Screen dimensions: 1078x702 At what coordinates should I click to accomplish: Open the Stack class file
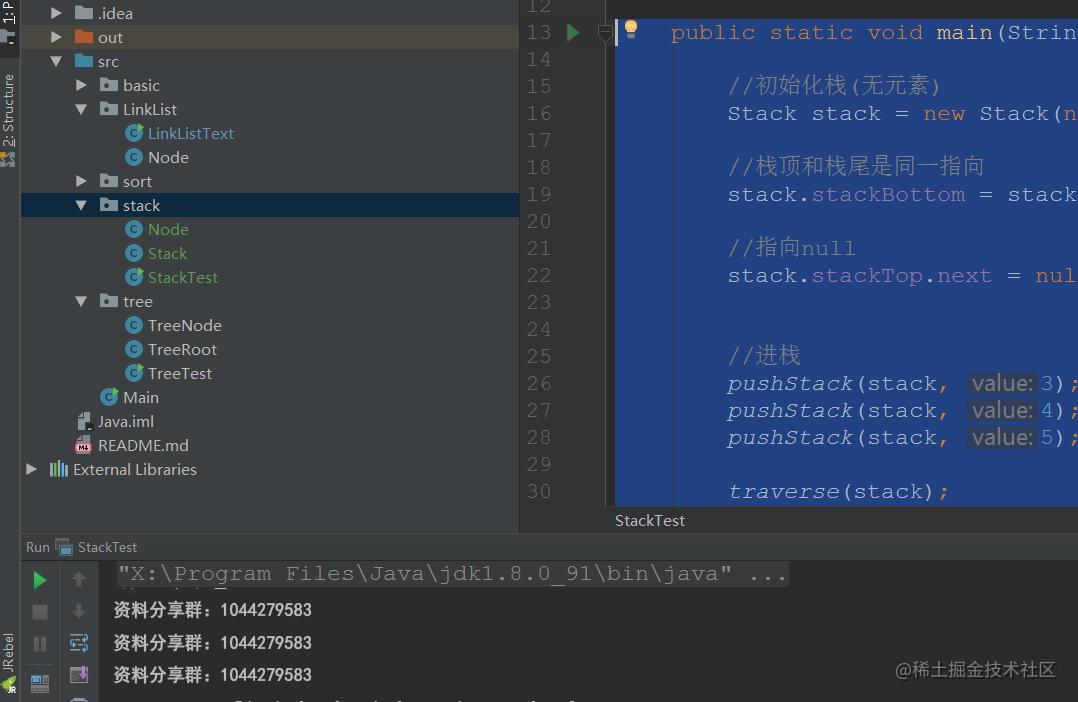click(x=167, y=254)
